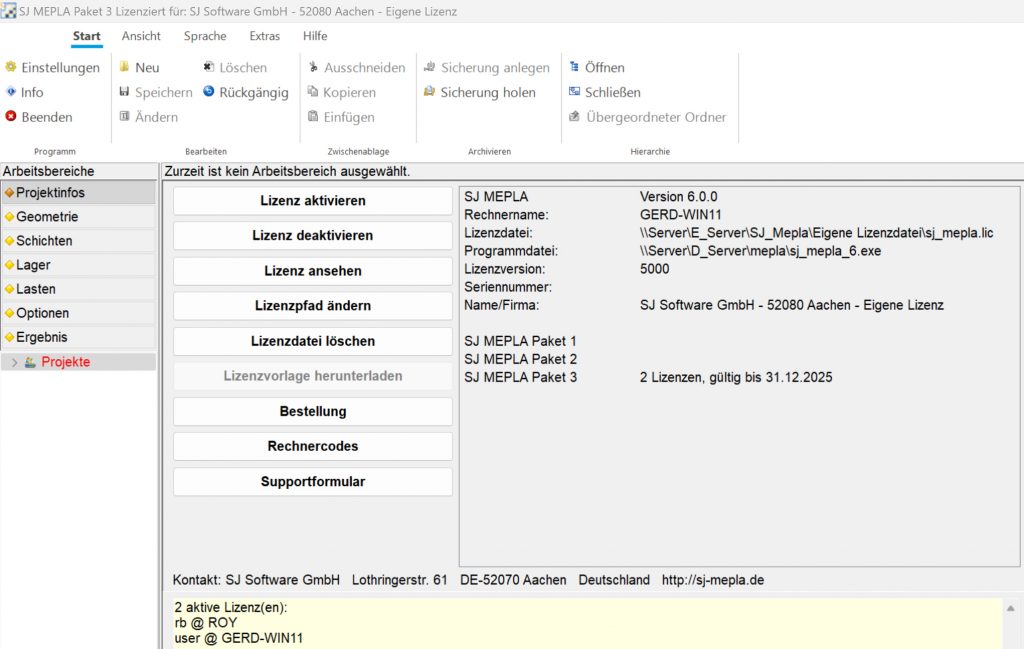This screenshot has width=1024, height=649.
Task: Expand the Projekte tree node
Action: 14,362
